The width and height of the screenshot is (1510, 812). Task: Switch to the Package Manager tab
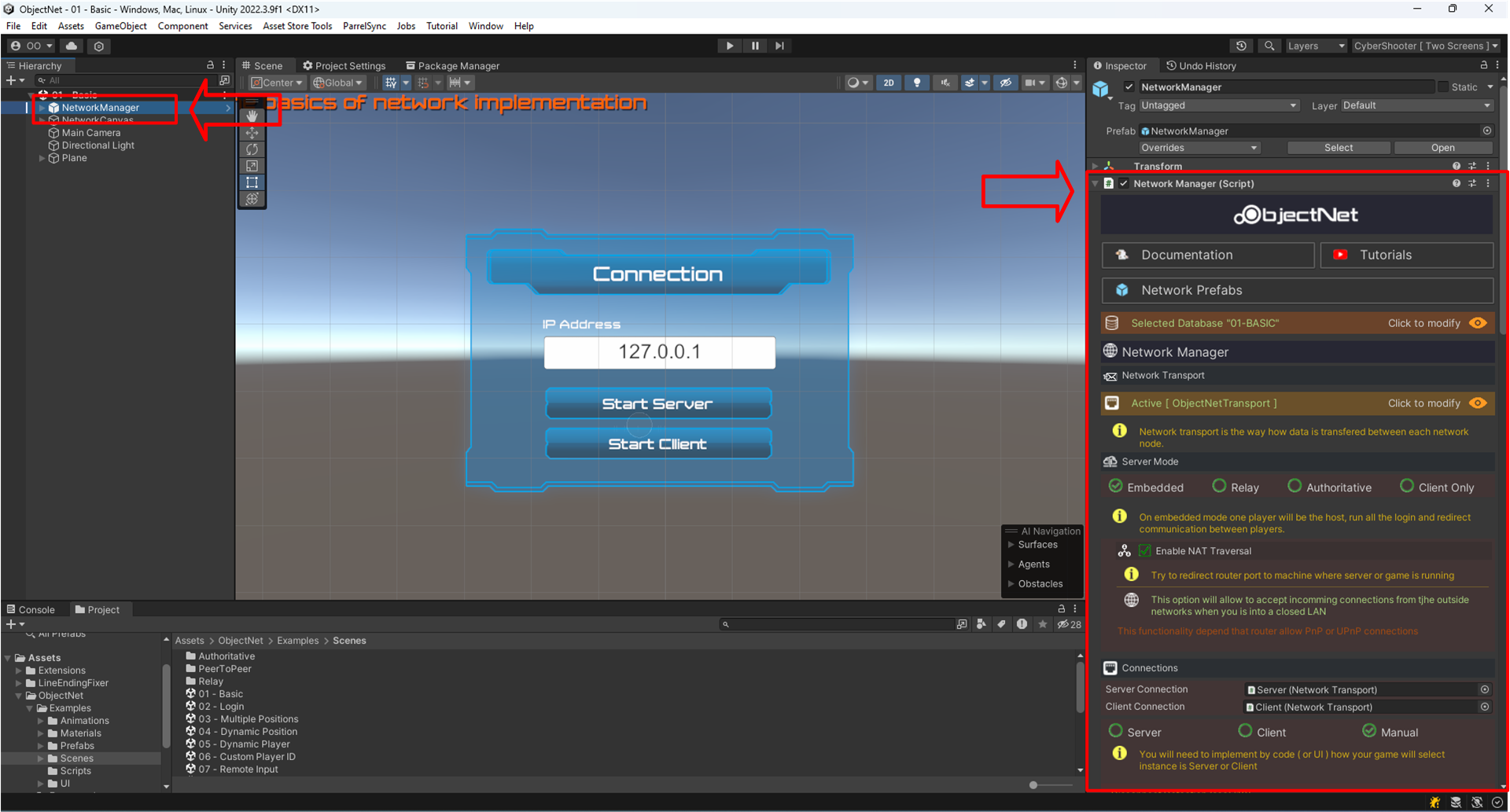(x=452, y=65)
